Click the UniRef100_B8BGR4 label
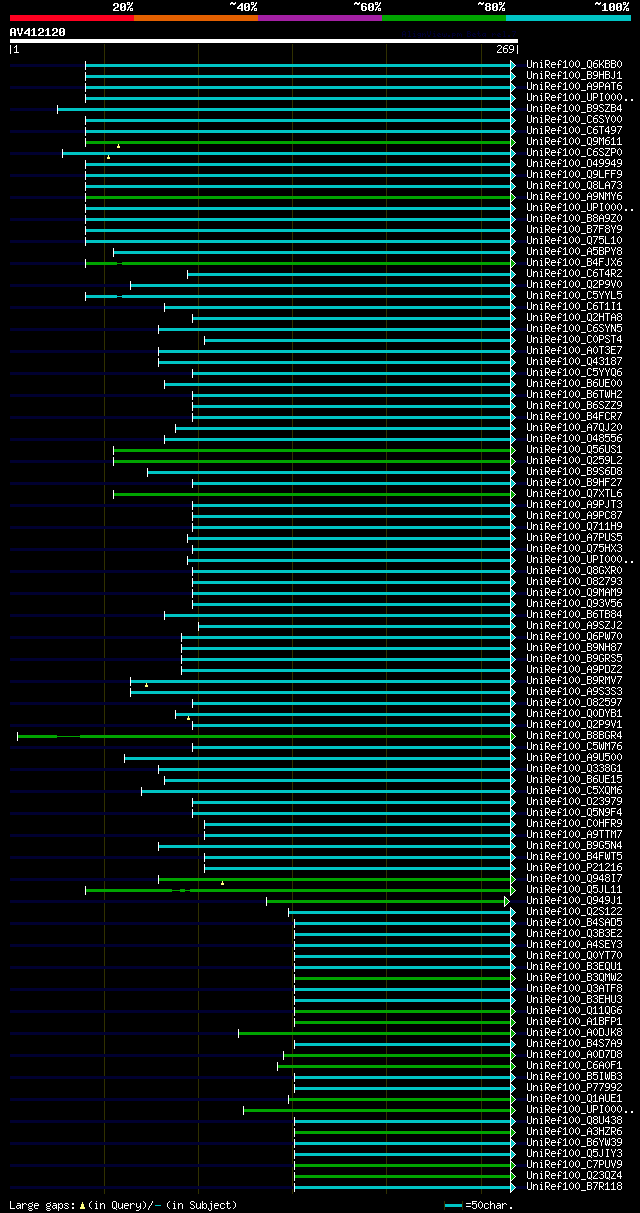Image resolution: width=640 pixels, height=1213 pixels. [x=574, y=735]
